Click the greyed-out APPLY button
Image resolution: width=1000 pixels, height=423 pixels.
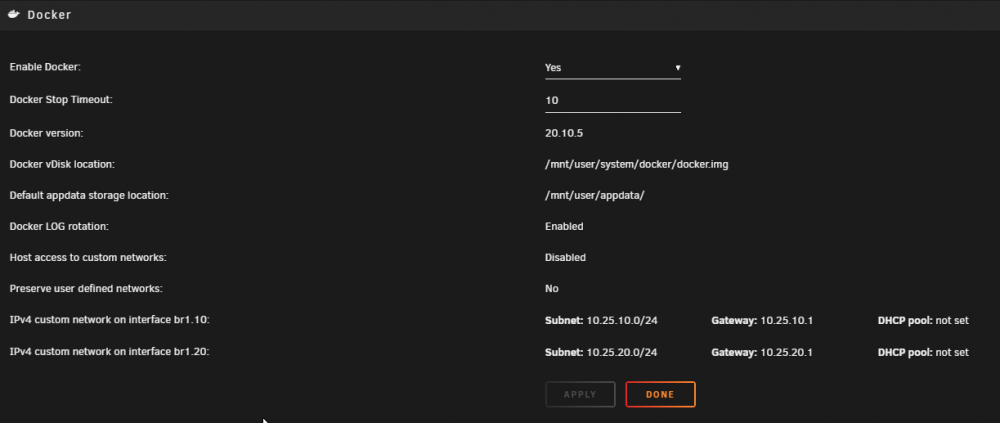[x=580, y=394]
